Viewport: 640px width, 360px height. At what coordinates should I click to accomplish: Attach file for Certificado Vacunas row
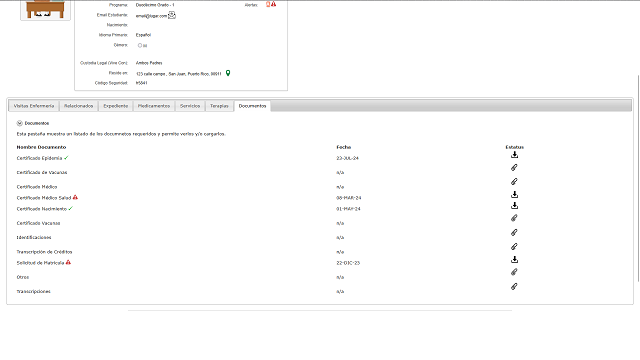(514, 218)
